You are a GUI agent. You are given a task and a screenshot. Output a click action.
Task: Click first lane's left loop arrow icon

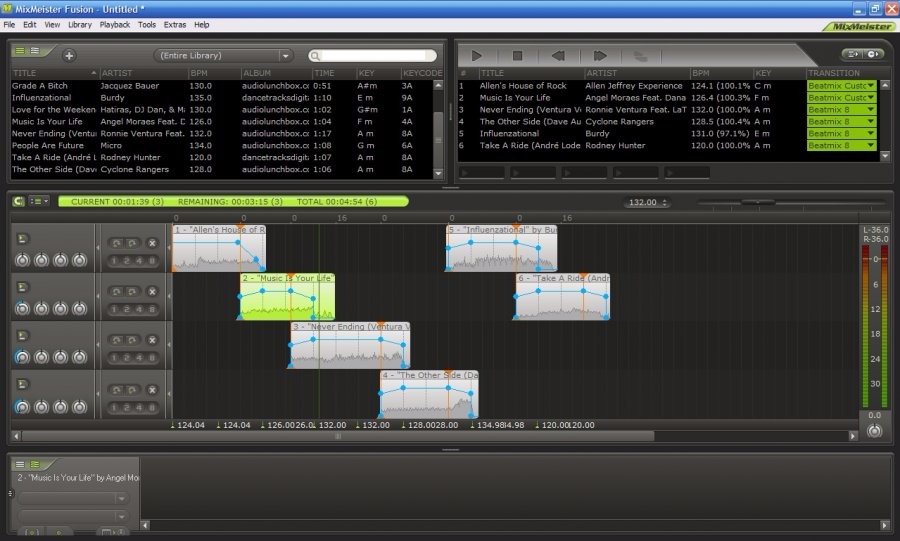117,243
